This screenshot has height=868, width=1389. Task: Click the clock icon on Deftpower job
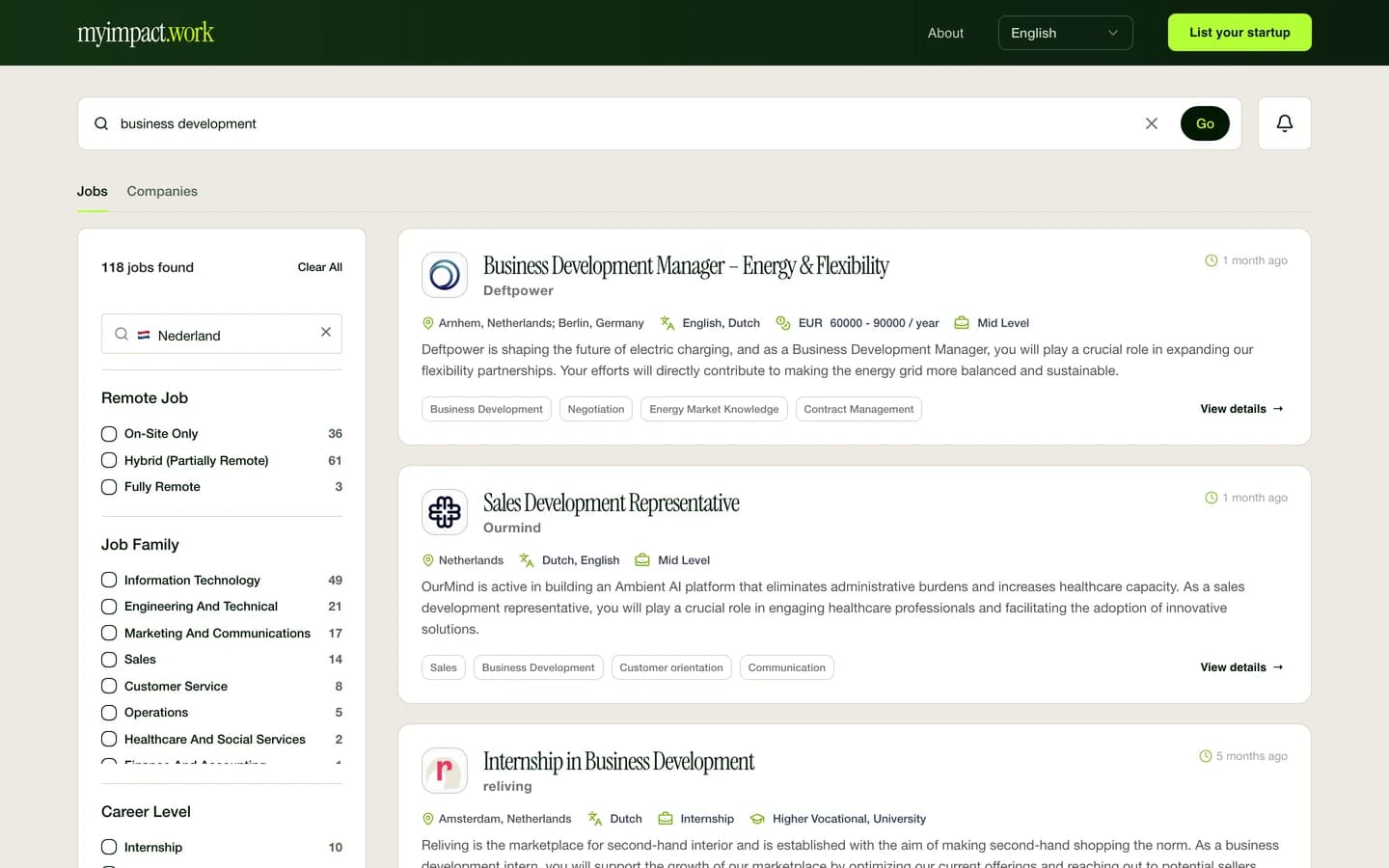(x=1212, y=260)
